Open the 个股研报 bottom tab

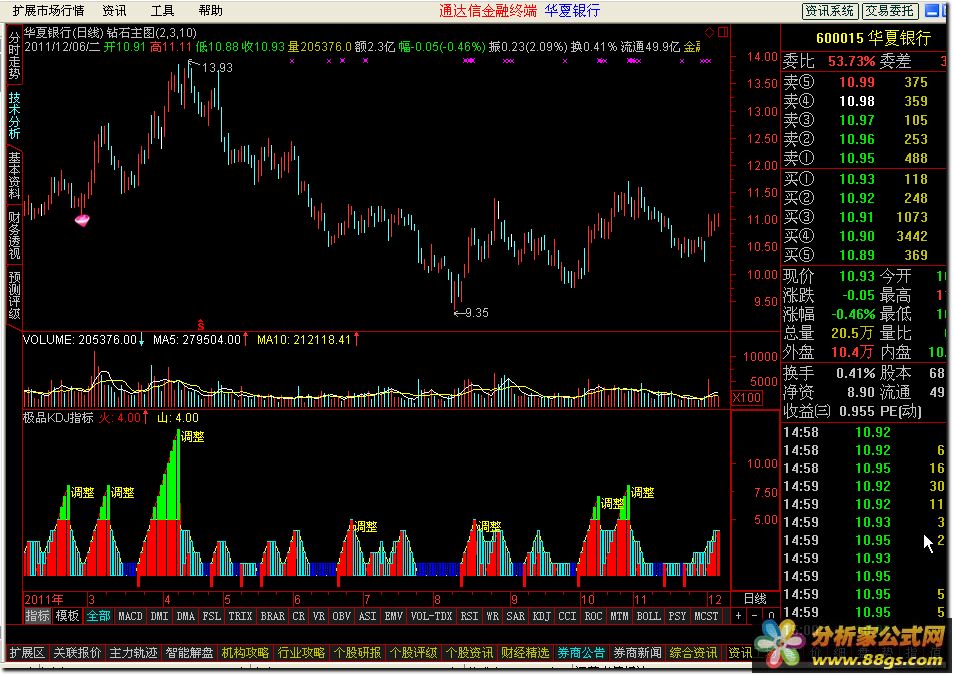pyautogui.click(x=357, y=652)
